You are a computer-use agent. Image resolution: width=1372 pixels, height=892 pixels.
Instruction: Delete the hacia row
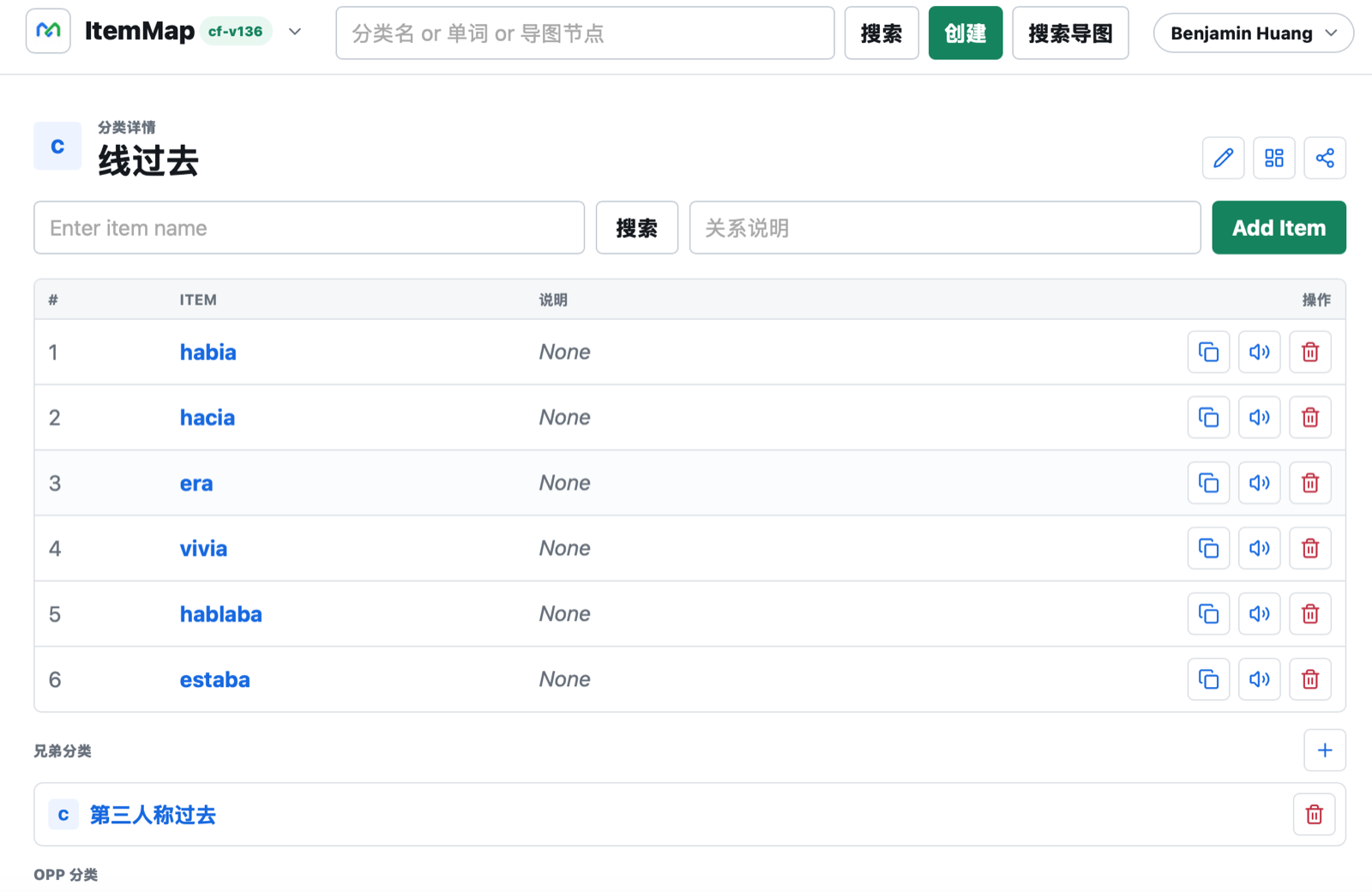(x=1310, y=417)
